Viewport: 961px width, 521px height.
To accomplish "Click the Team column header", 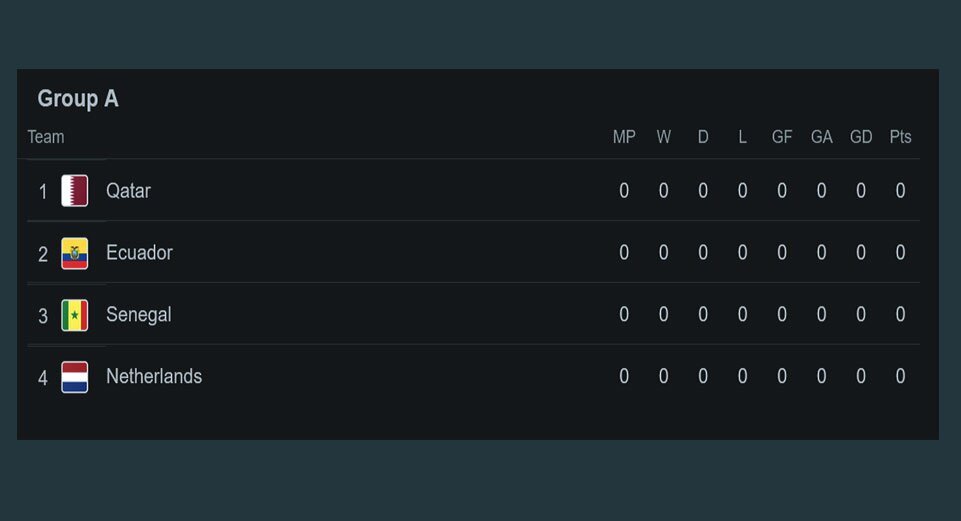I will [x=46, y=137].
